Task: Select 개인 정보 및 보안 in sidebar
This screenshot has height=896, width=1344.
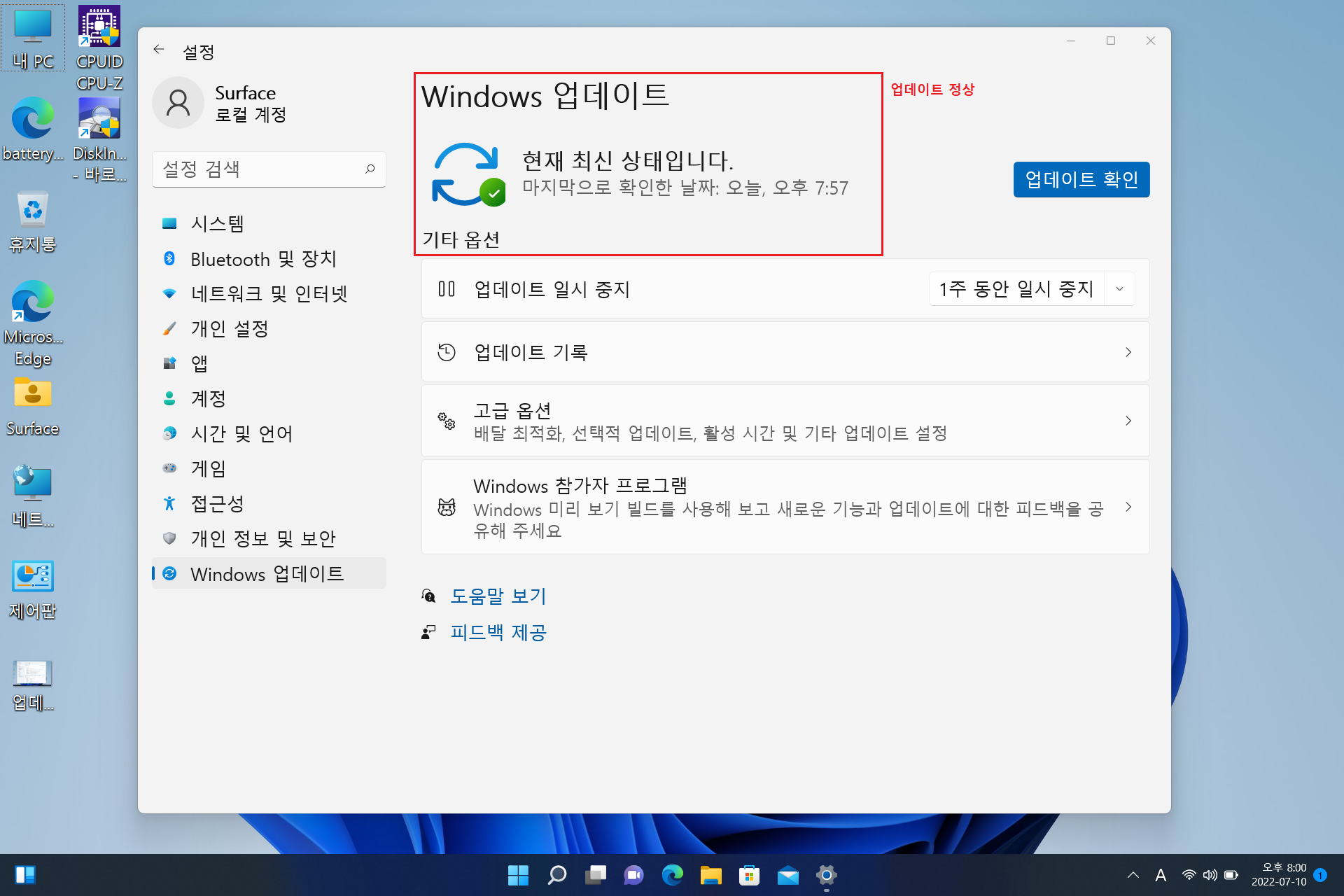Action: pos(263,538)
